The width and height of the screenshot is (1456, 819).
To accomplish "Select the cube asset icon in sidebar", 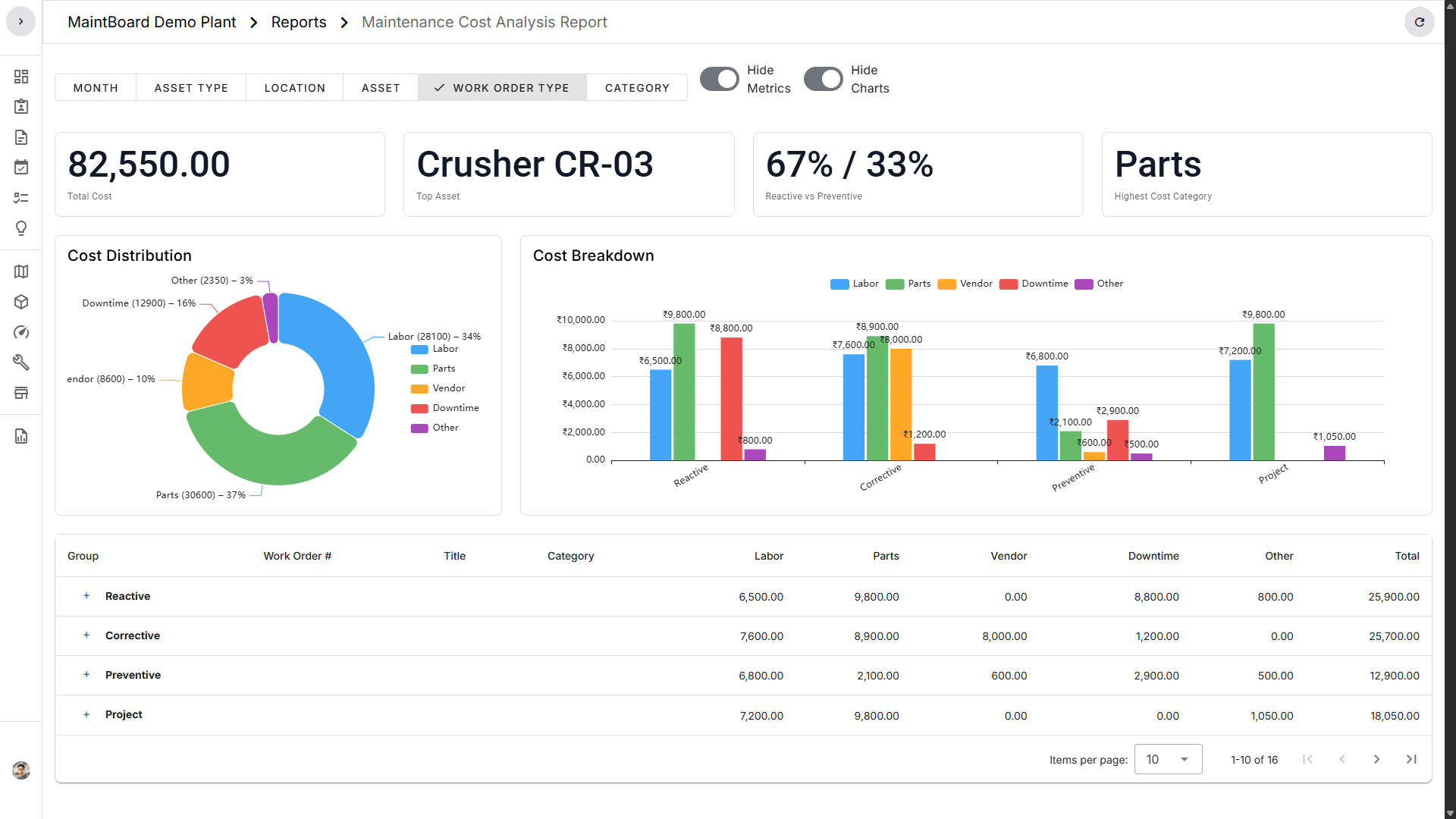I will point(21,301).
